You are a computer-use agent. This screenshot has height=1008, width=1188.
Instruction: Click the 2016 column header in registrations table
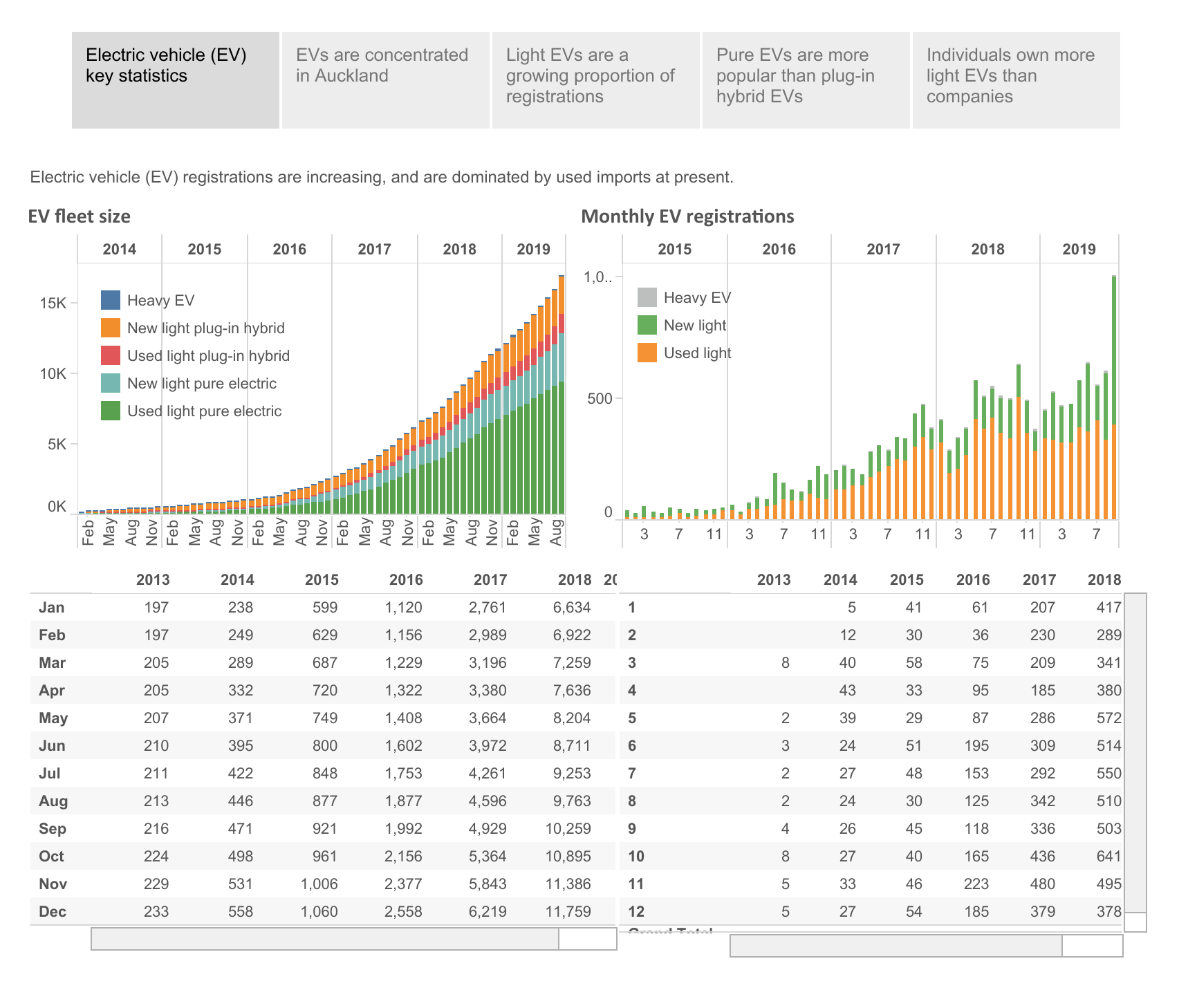[x=973, y=580]
